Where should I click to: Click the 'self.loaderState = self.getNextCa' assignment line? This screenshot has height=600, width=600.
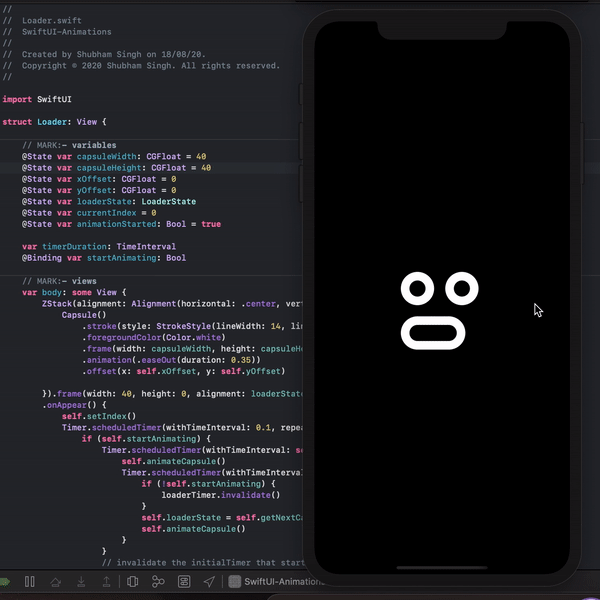point(222,518)
